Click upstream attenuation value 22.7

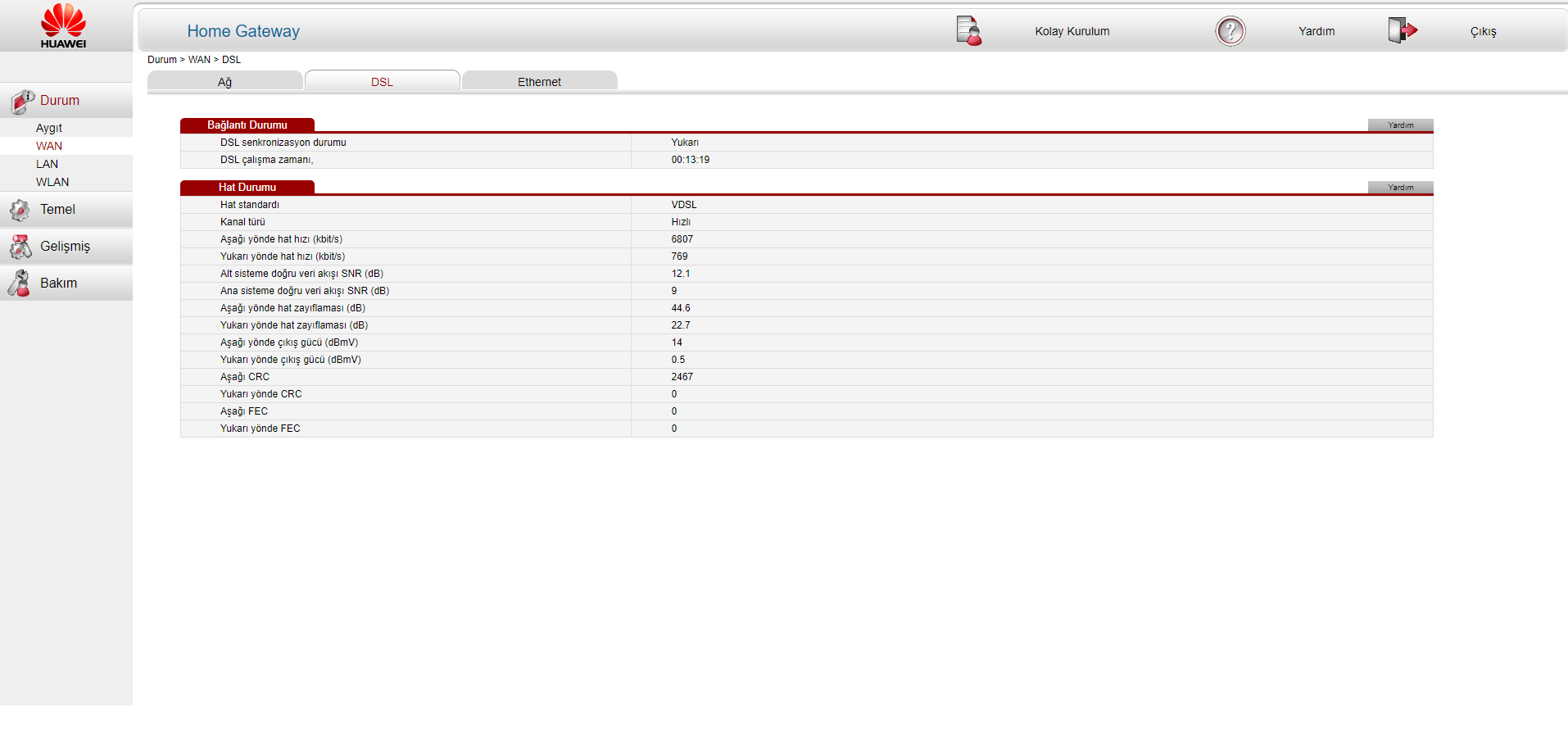(680, 325)
